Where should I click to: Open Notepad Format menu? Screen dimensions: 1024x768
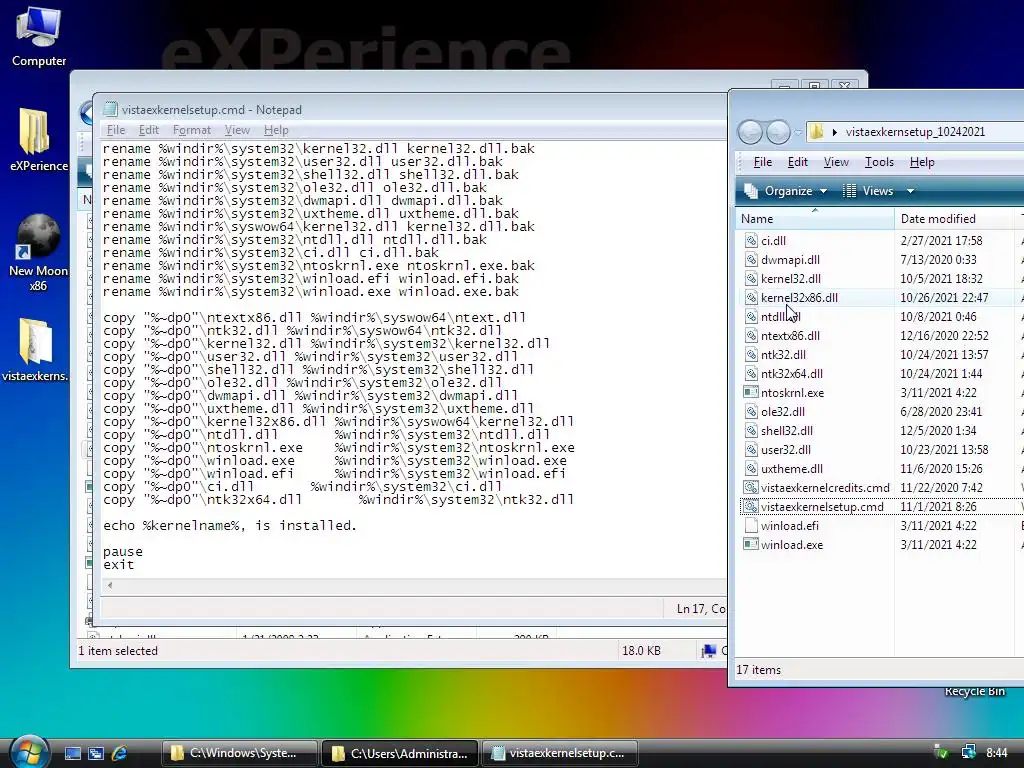pos(191,130)
